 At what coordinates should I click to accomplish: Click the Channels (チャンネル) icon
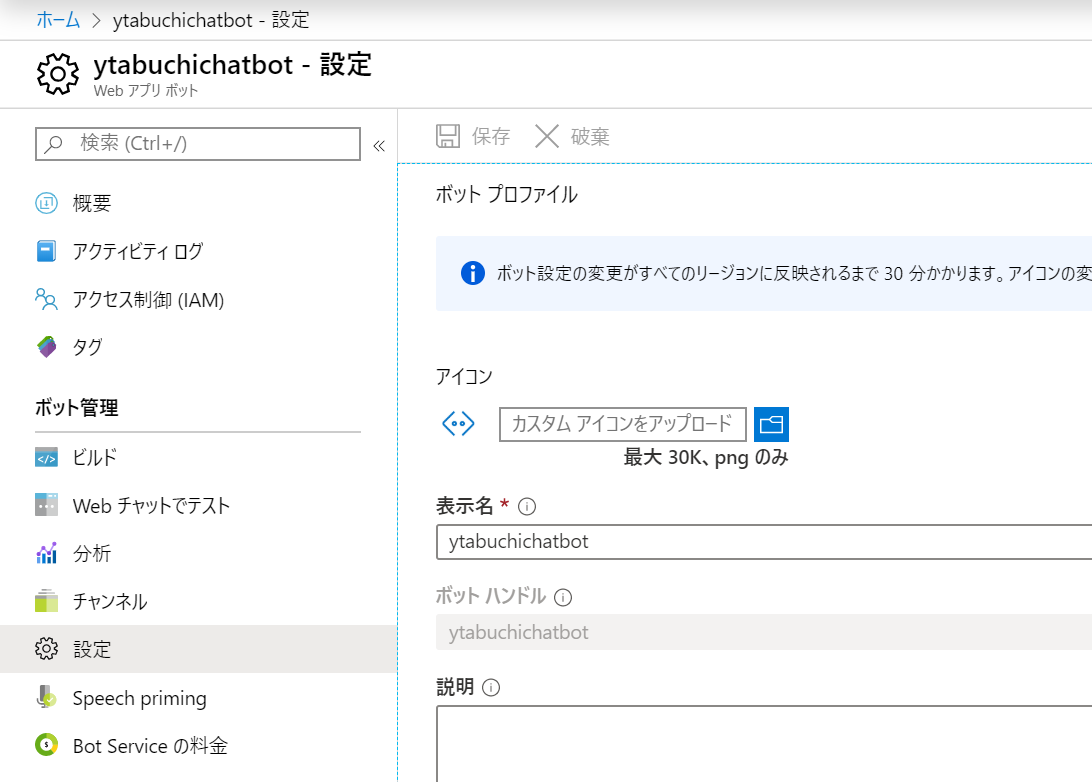tap(47, 601)
